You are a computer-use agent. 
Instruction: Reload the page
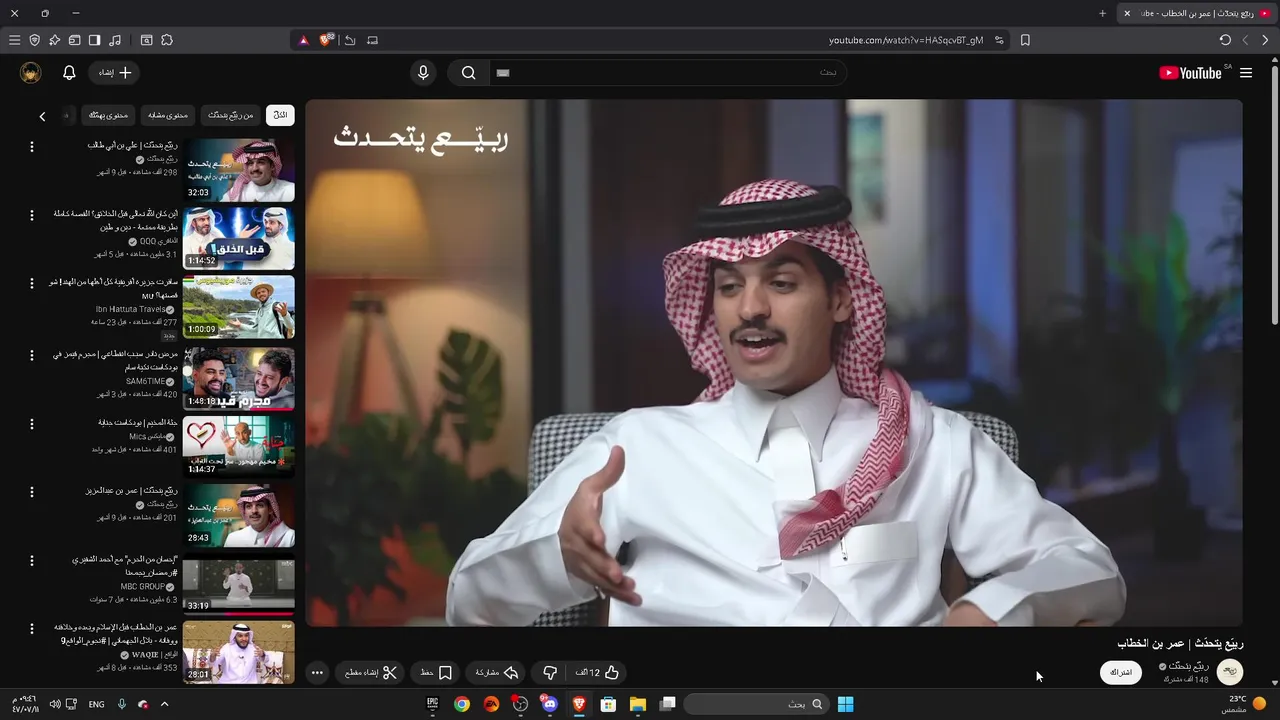(x=1225, y=40)
